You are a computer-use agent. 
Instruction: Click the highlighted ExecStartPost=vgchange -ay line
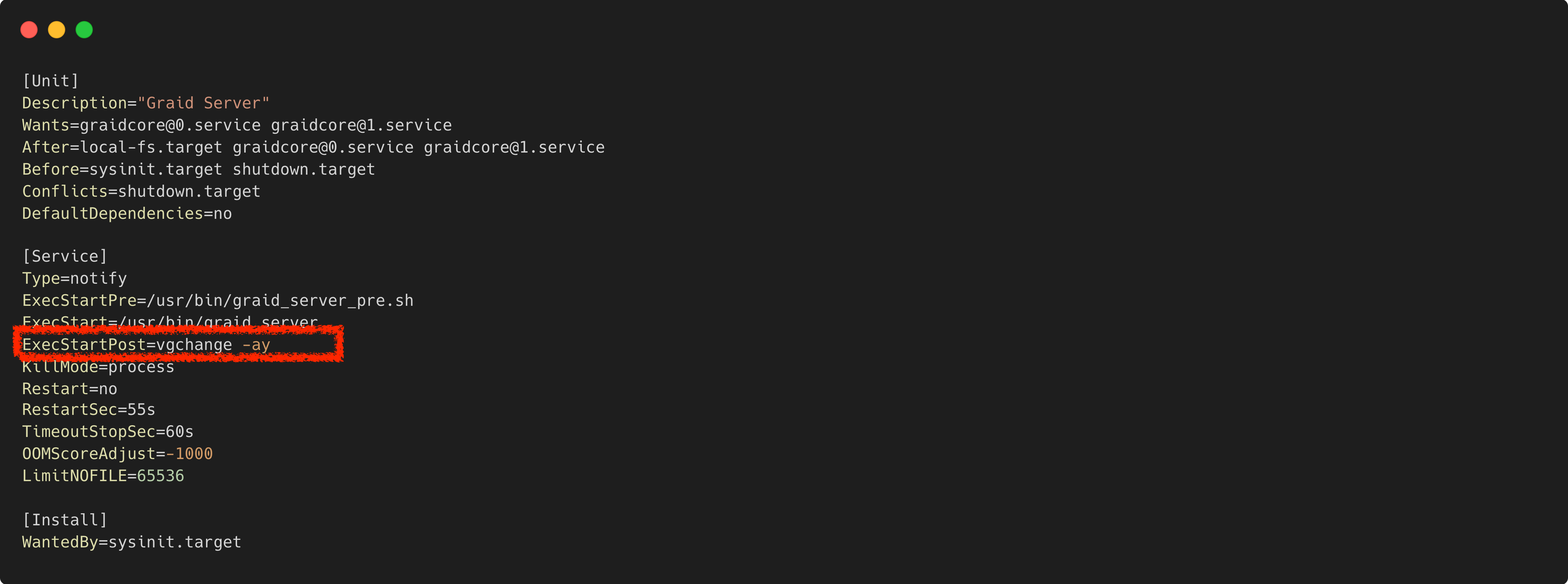[146, 345]
